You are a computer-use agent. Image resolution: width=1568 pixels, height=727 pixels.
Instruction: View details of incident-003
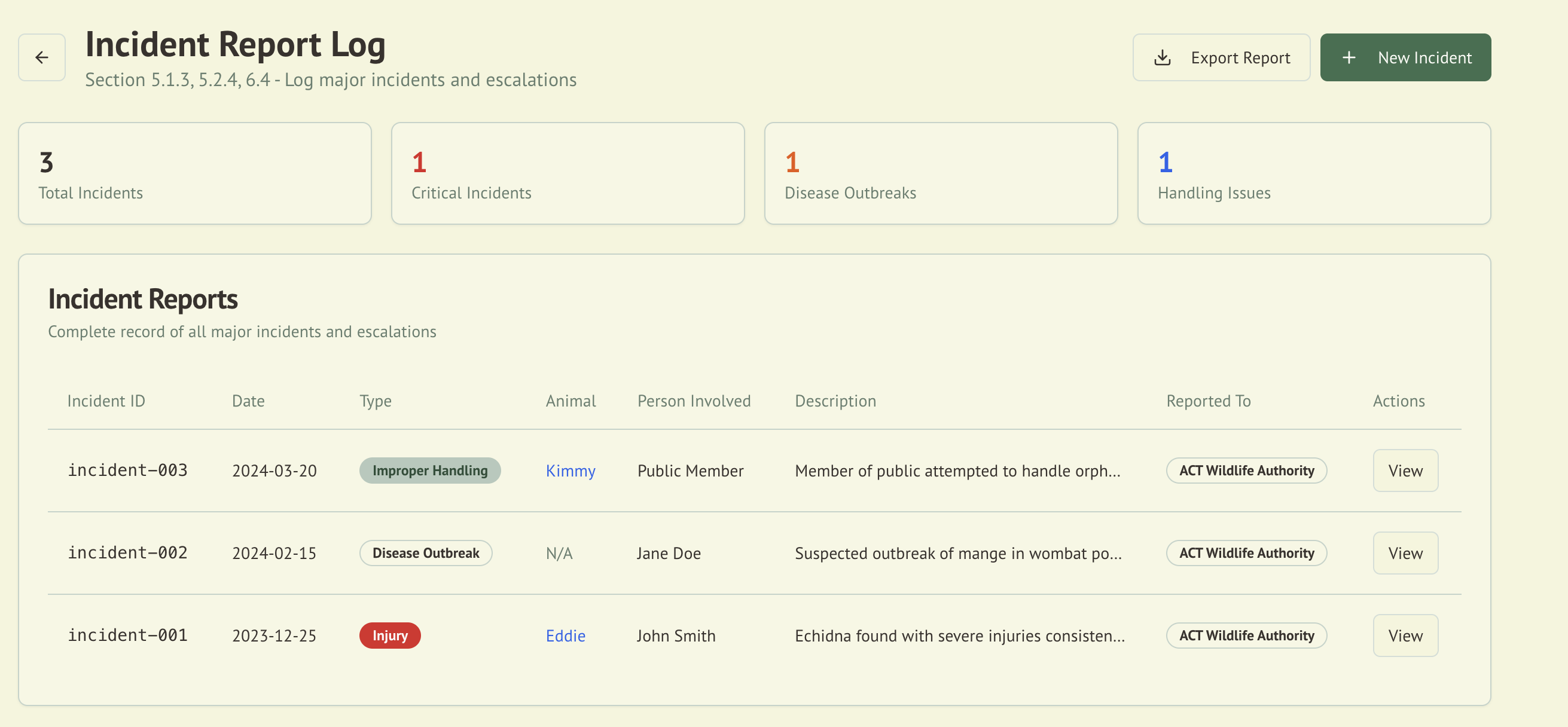1405,470
